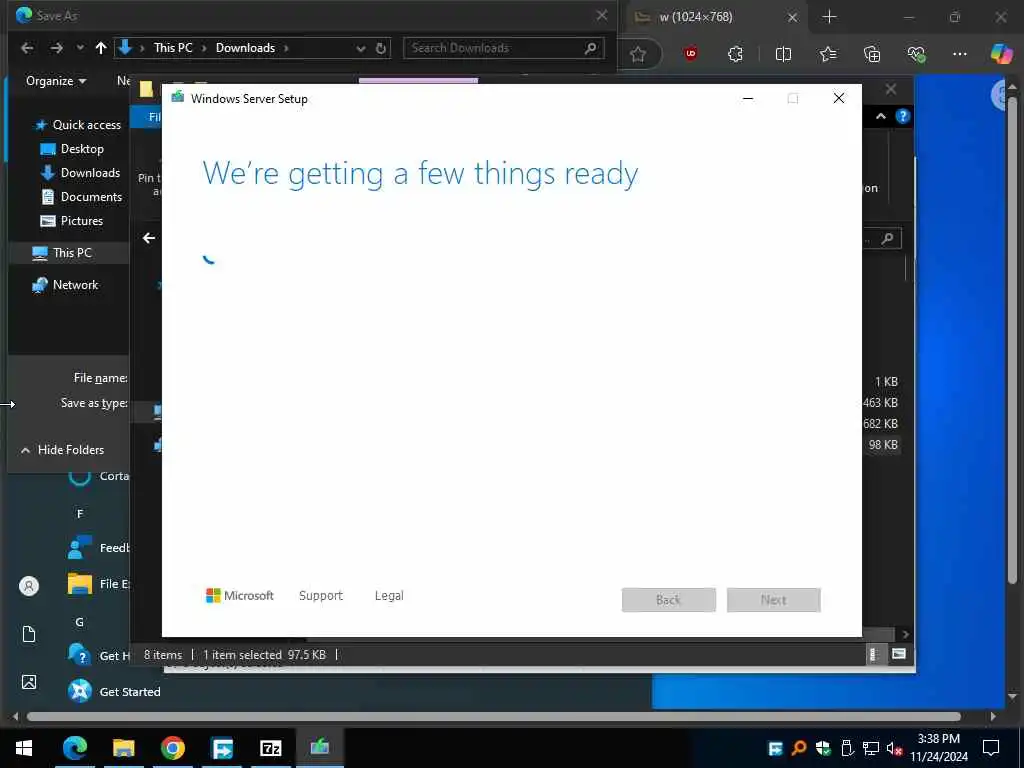Open Downloads in the navigation pane
The height and width of the screenshot is (768, 1024).
[80, 173]
